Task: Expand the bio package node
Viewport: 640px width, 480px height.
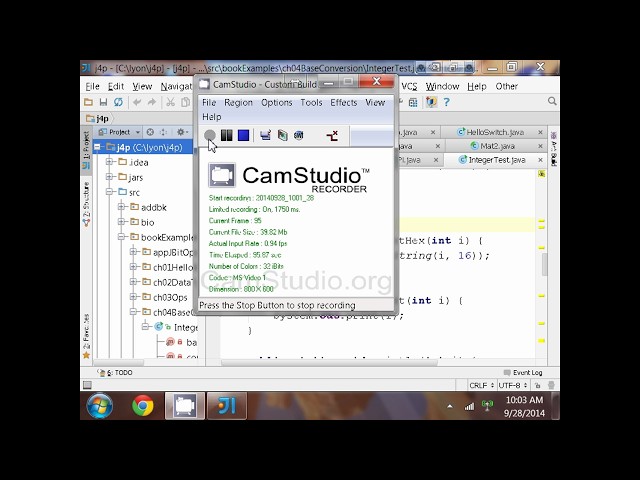Action: click(121, 222)
